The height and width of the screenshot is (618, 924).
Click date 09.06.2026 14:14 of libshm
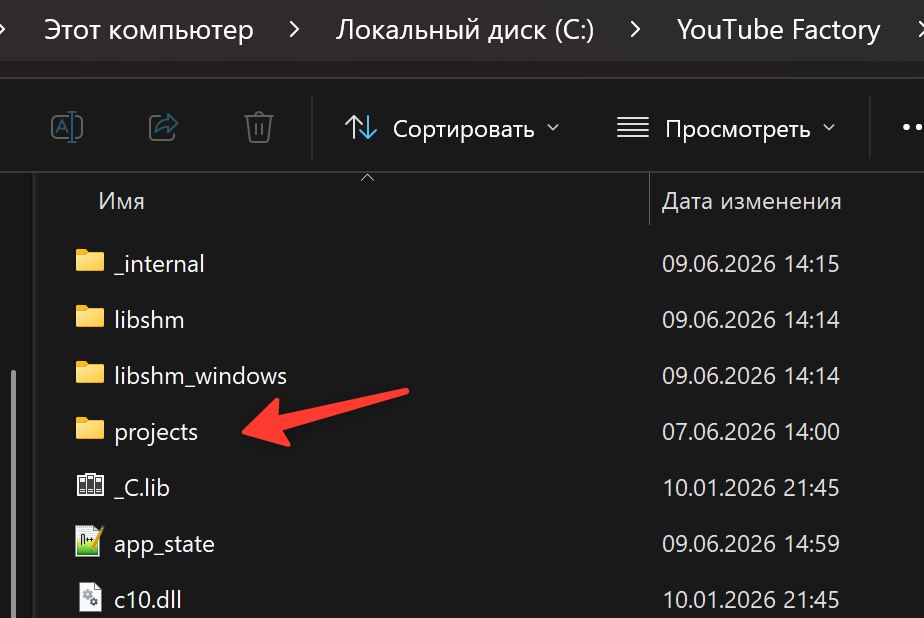click(751, 320)
